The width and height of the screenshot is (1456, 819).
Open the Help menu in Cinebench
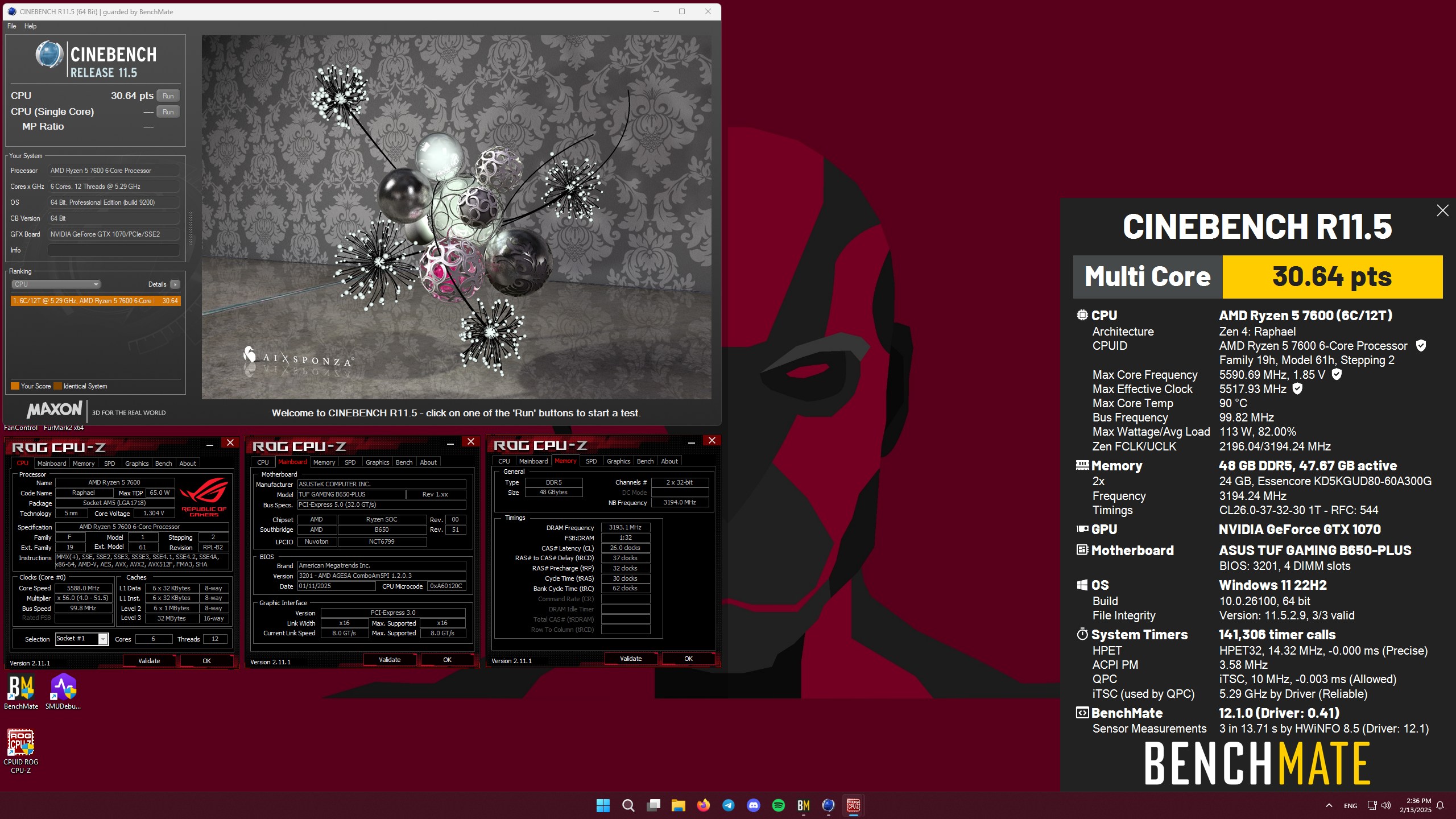[x=30, y=26]
